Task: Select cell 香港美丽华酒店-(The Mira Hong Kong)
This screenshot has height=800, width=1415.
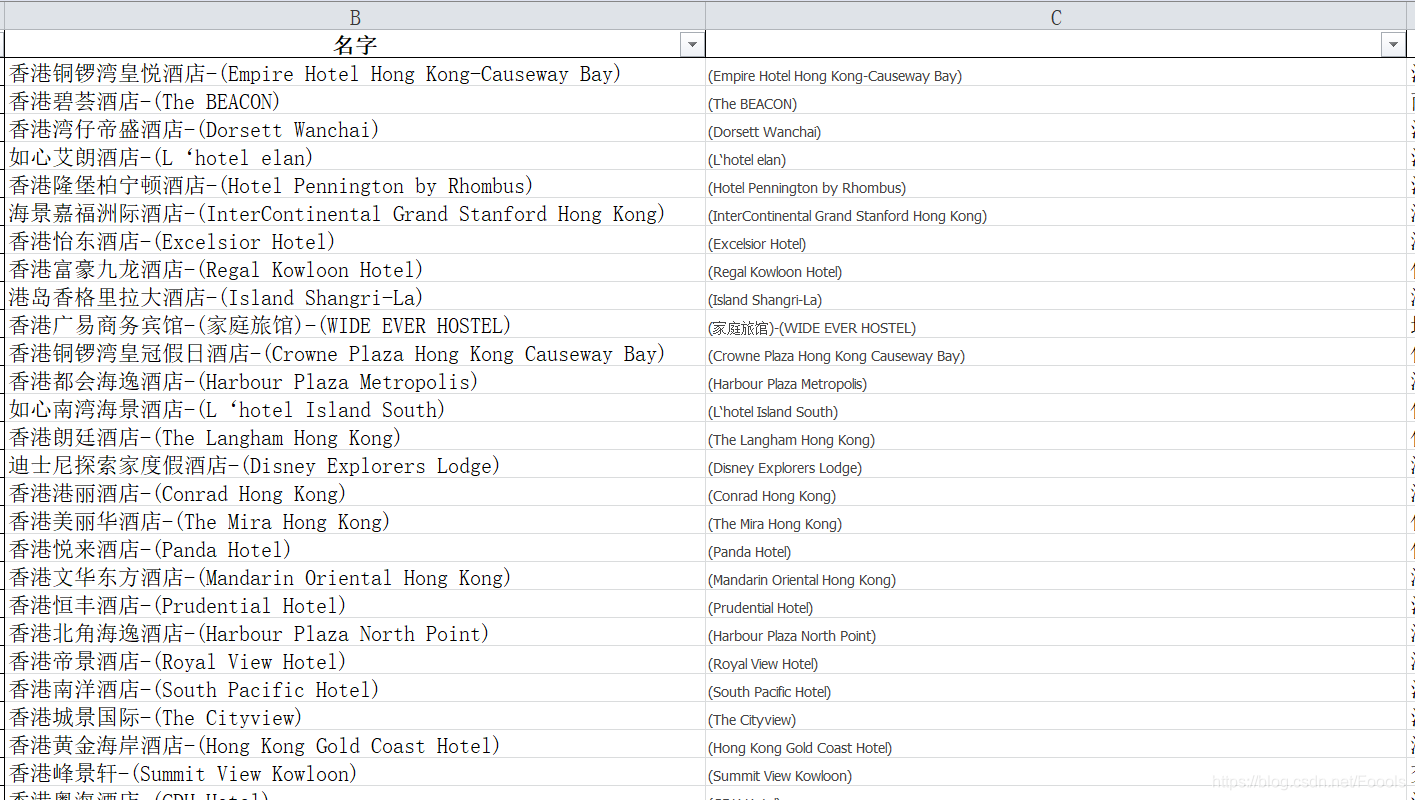Action: click(355, 521)
